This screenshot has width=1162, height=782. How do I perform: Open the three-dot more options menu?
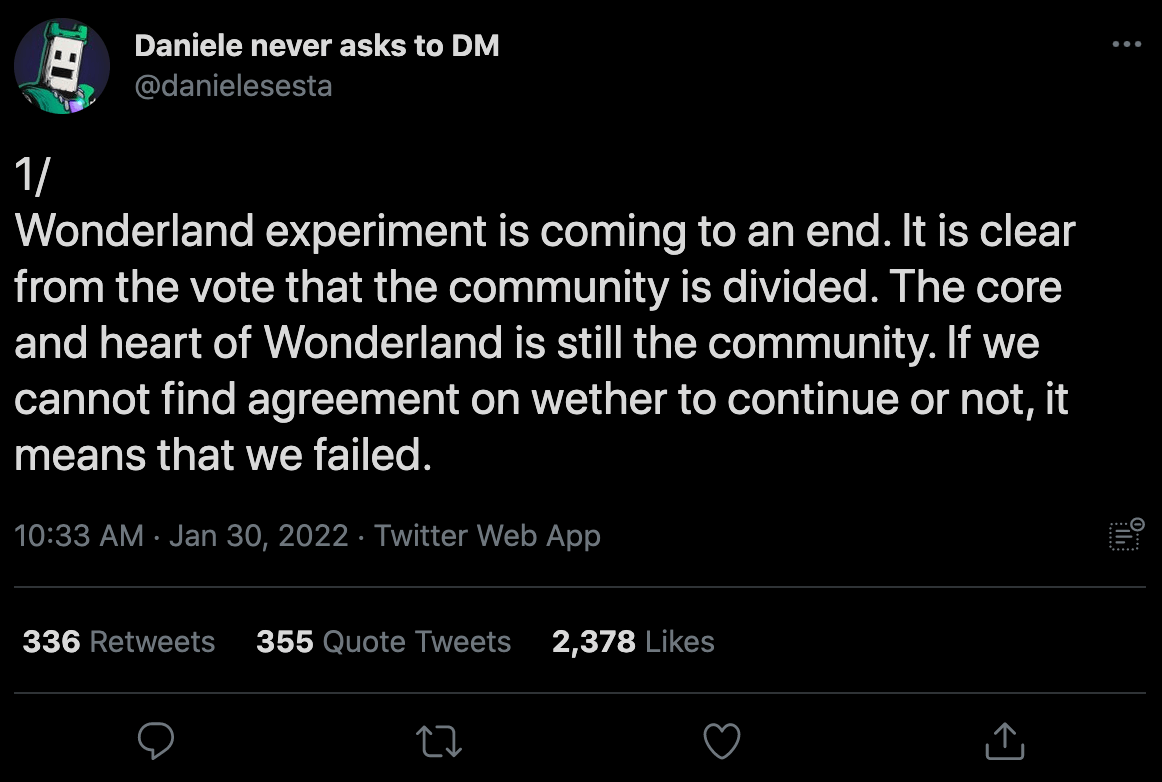pos(1126,44)
